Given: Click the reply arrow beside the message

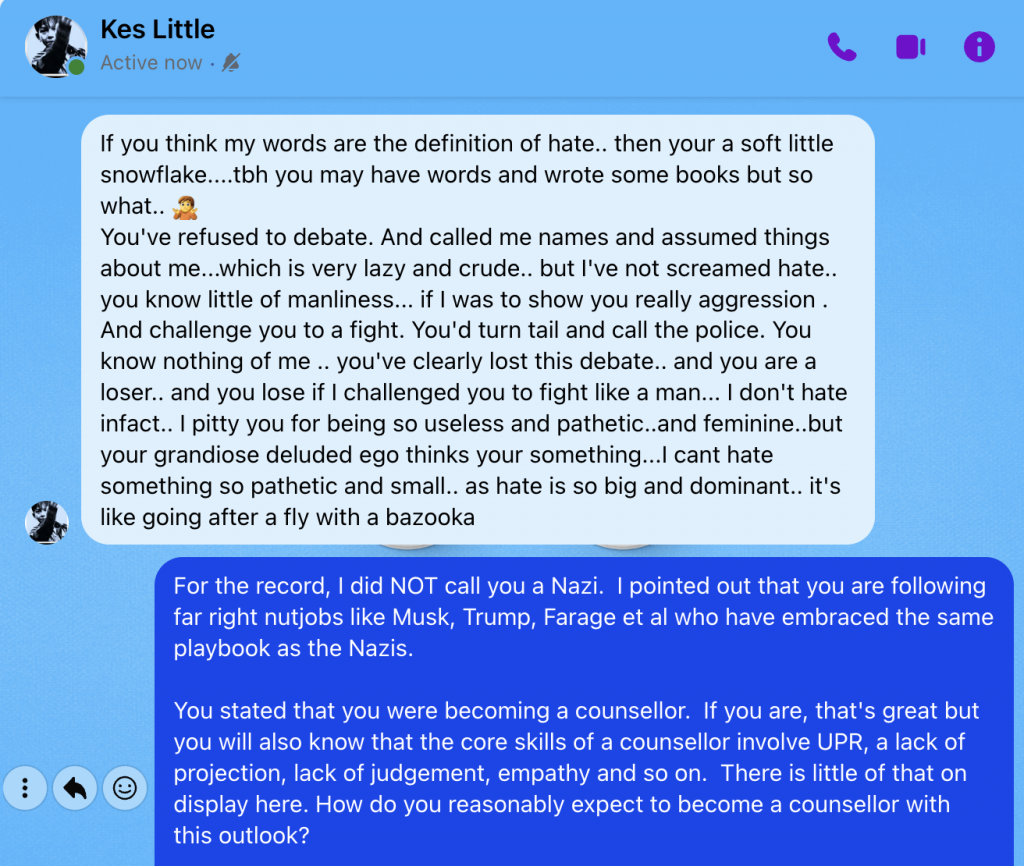Looking at the screenshot, I should pos(75,788).
